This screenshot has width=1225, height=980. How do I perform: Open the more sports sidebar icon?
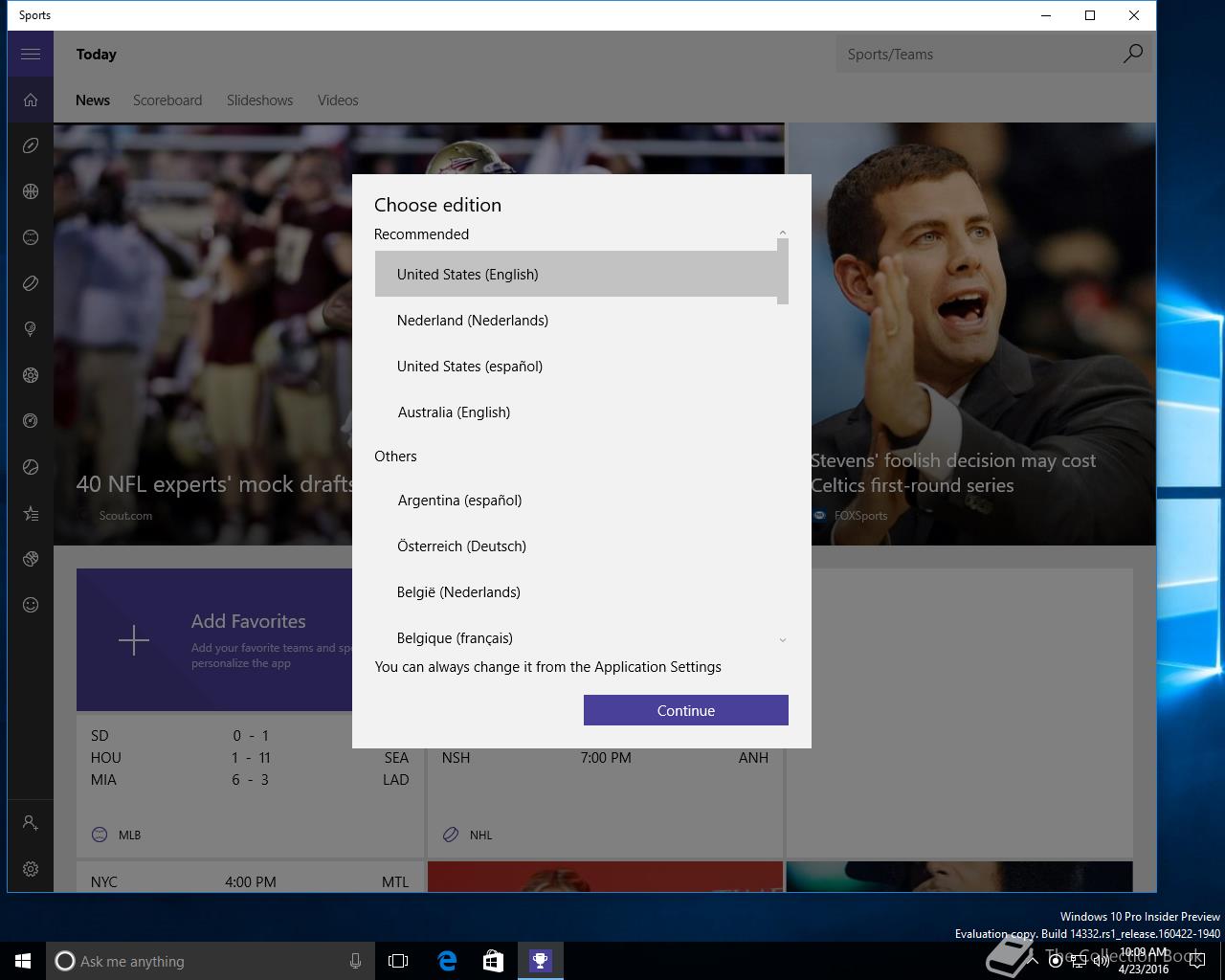point(31,559)
